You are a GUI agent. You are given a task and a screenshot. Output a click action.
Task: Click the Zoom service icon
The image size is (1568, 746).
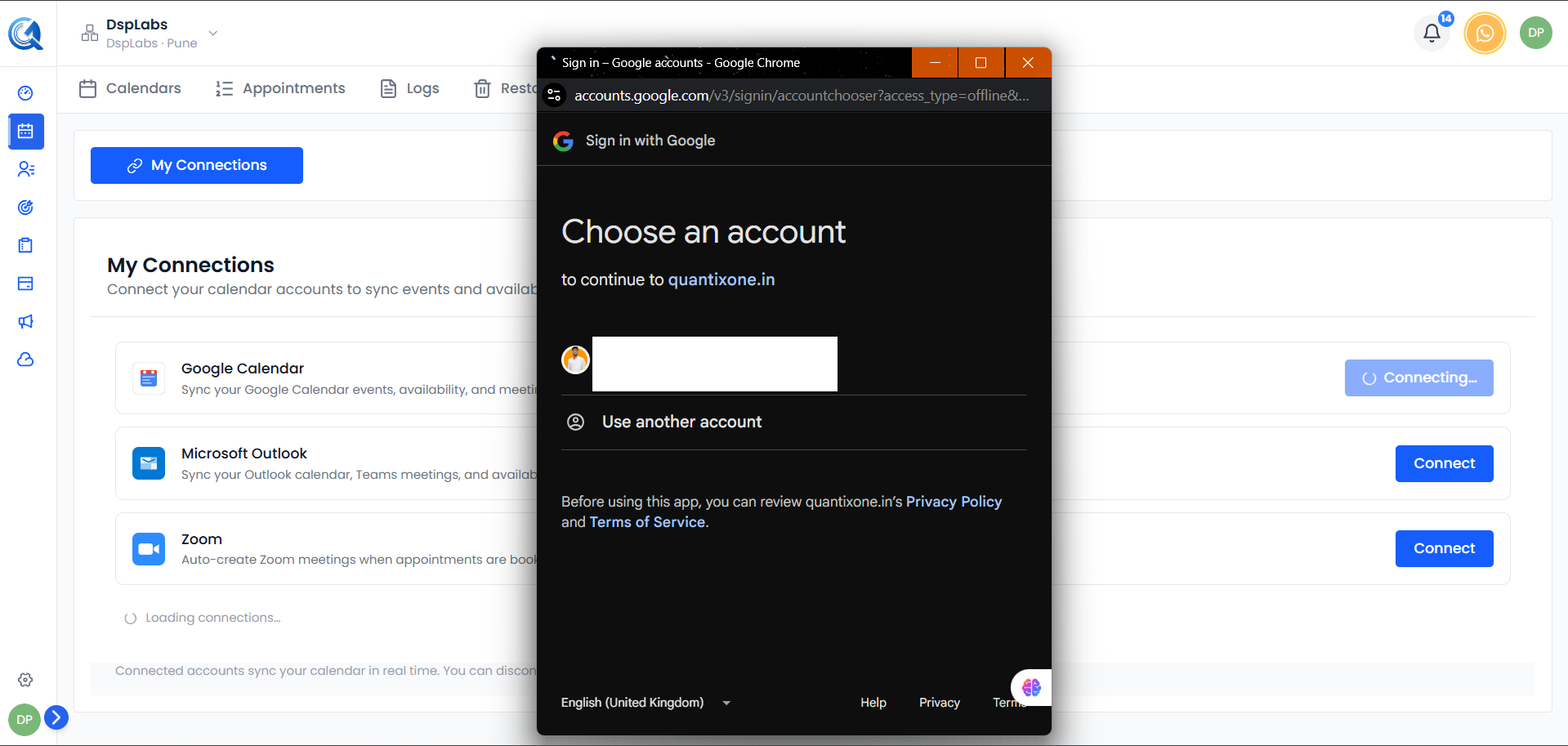point(149,549)
